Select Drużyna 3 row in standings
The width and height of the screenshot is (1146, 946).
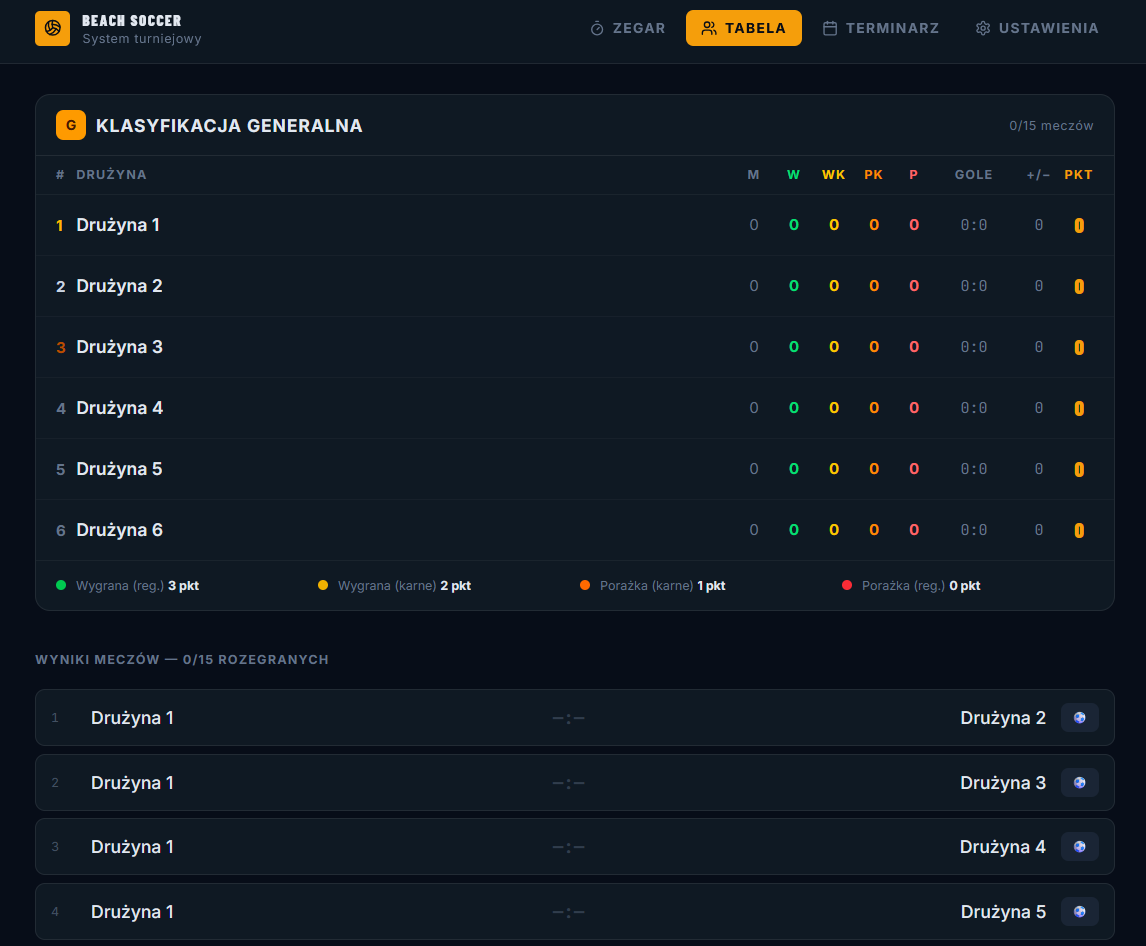[574, 347]
